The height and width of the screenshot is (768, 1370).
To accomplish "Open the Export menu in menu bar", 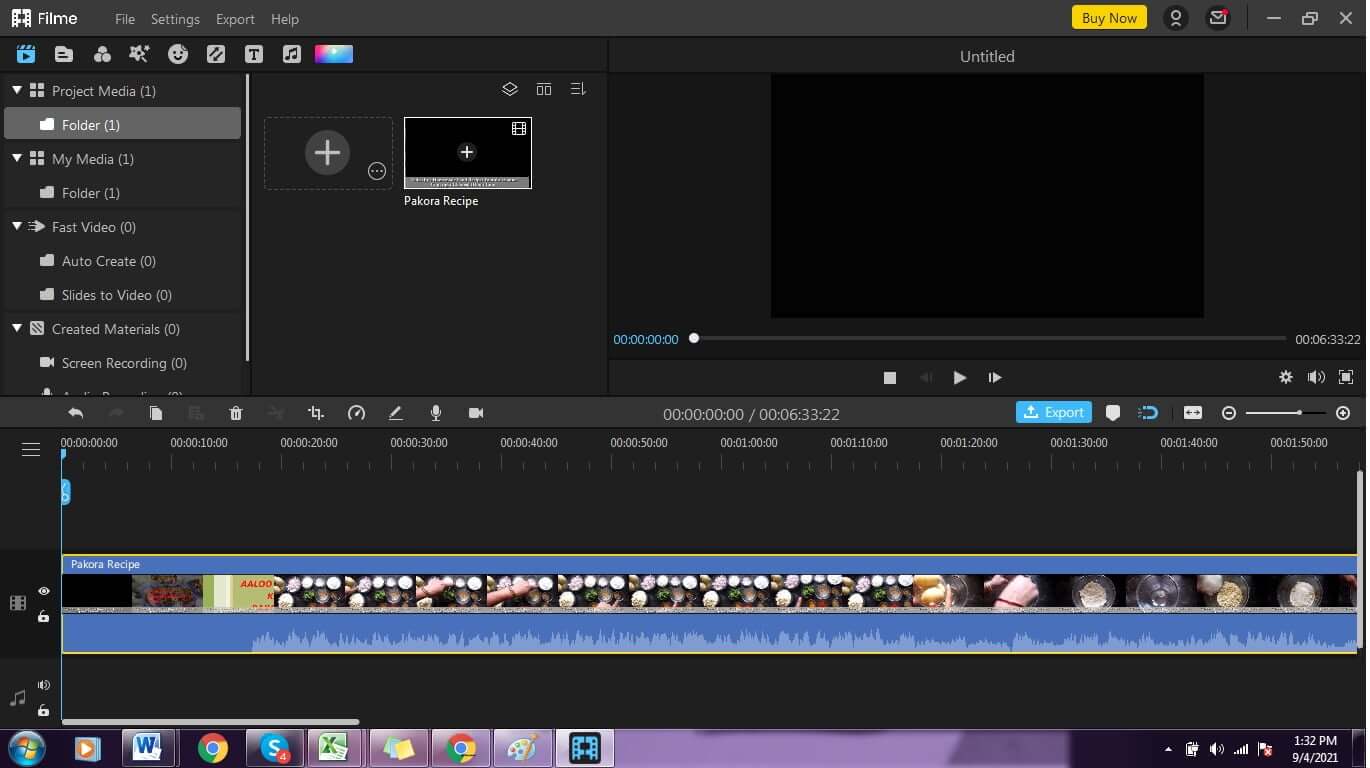I will (235, 19).
